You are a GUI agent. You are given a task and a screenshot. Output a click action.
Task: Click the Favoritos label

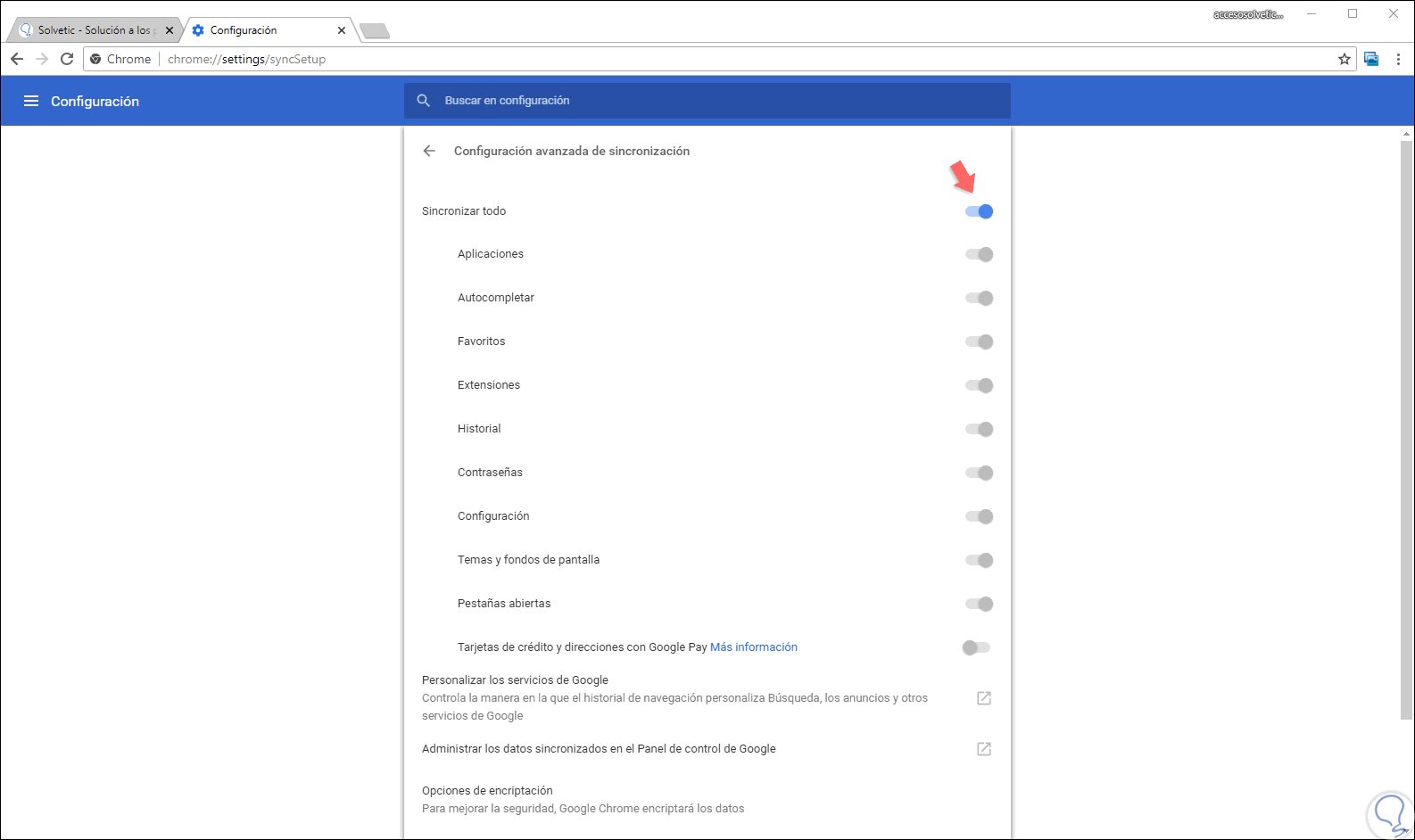(481, 342)
